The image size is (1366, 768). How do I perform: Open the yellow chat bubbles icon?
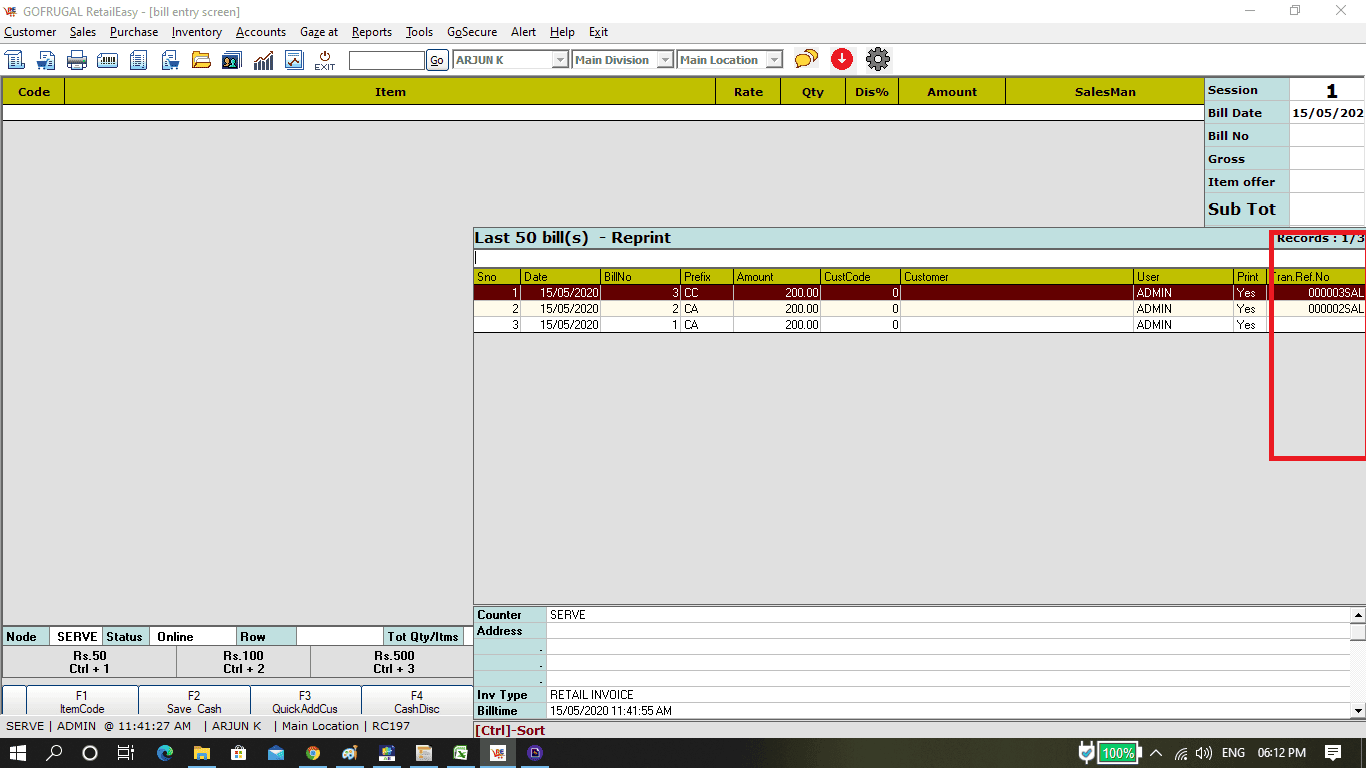806,60
